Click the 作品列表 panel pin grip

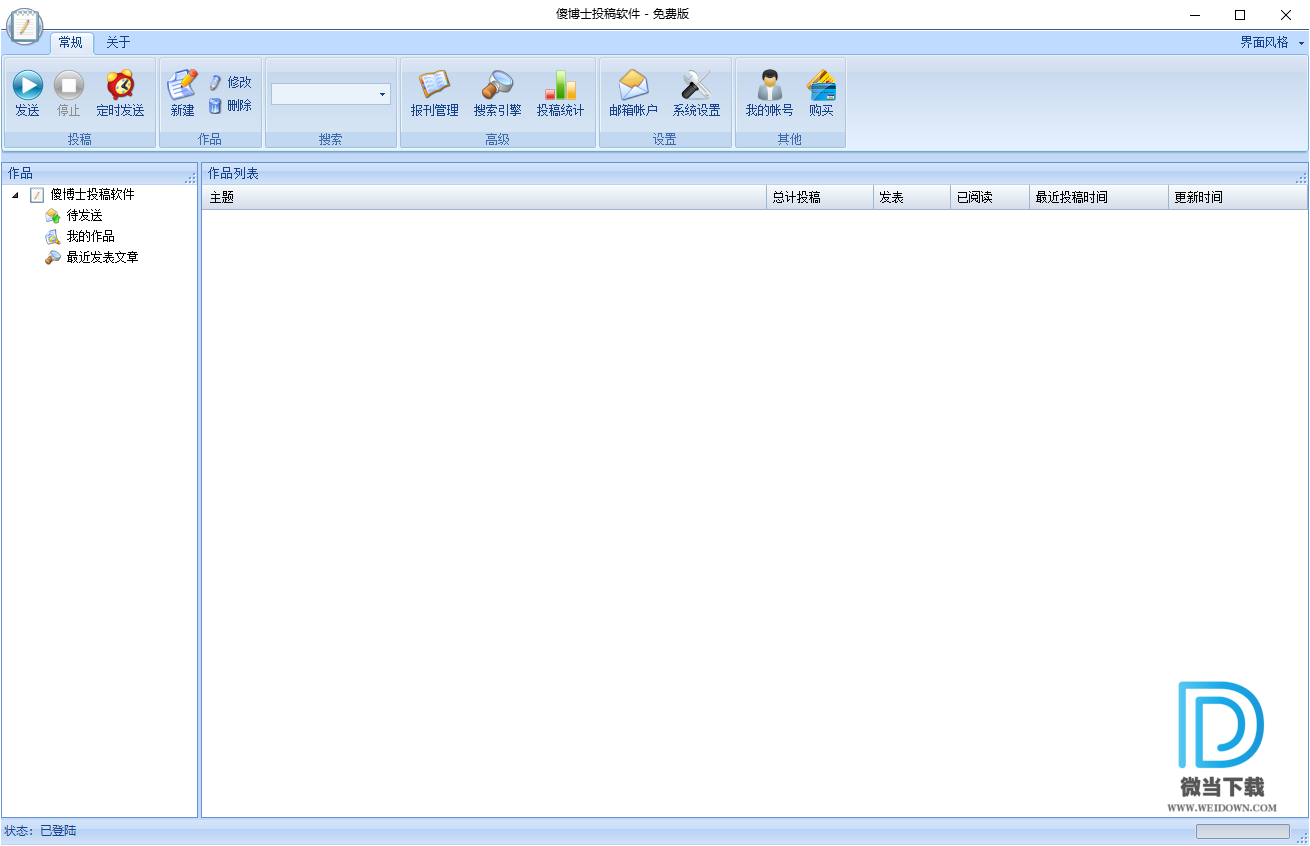point(1301,177)
